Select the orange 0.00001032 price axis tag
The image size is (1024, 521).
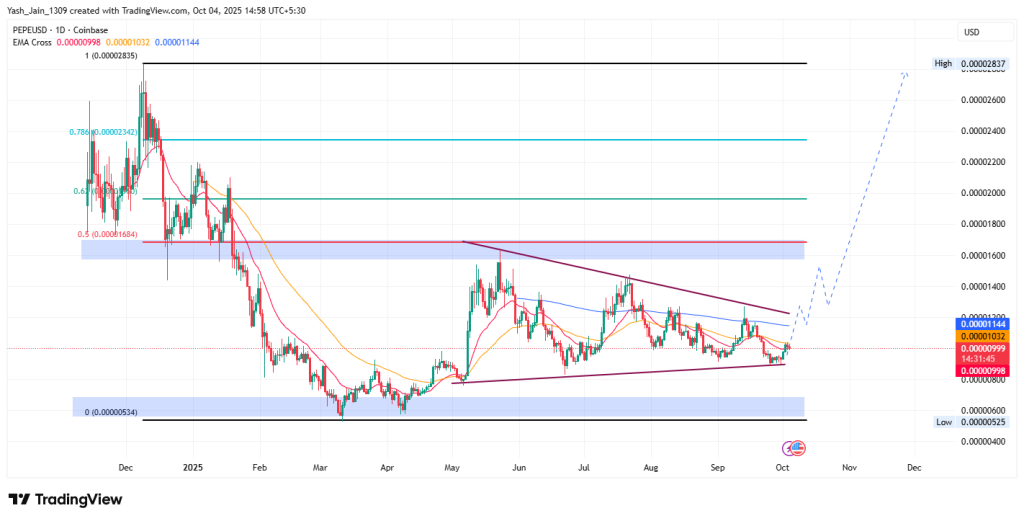[x=984, y=338]
